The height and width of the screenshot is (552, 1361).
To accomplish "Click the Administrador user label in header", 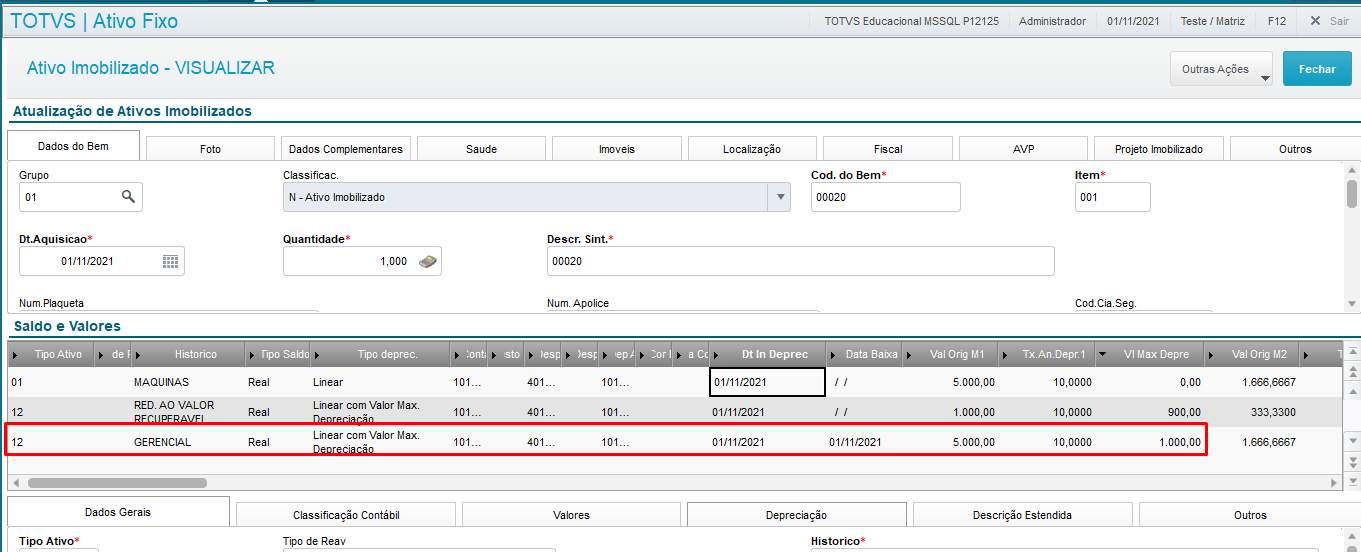I will click(1052, 21).
